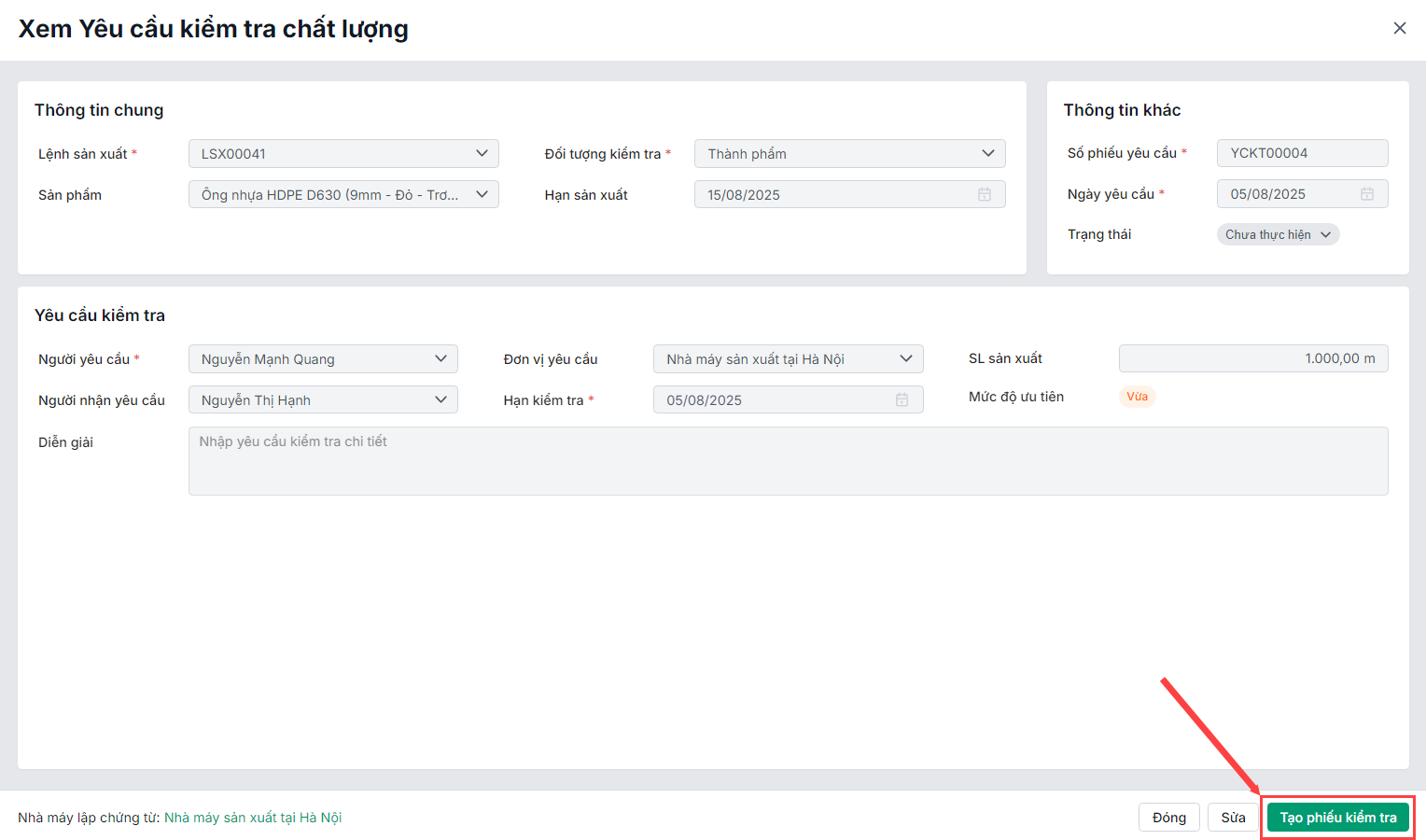The width and height of the screenshot is (1426, 840).
Task: Open calendar icon in Hạn sản xuất field
Action: (x=985, y=194)
